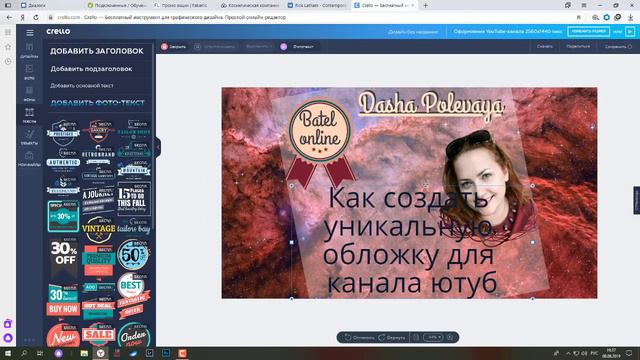Image resolution: width=640 pixels, height=360 pixels.
Task: Open the zoom percentage dropdown
Action: pyautogui.click(x=433, y=338)
